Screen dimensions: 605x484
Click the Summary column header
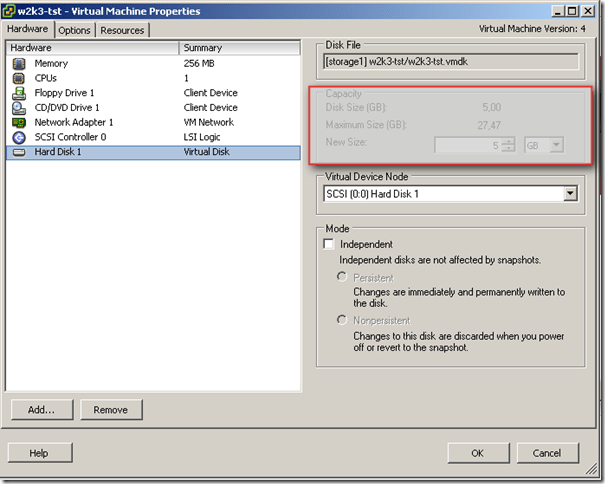click(x=240, y=47)
